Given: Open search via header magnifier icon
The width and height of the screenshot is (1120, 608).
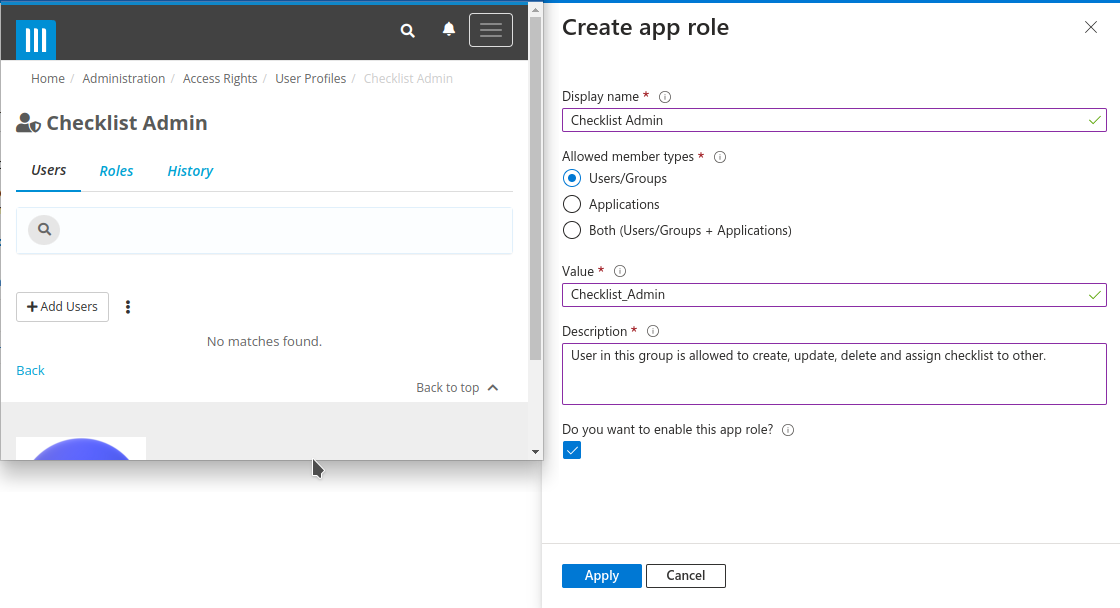Looking at the screenshot, I should click(x=408, y=31).
